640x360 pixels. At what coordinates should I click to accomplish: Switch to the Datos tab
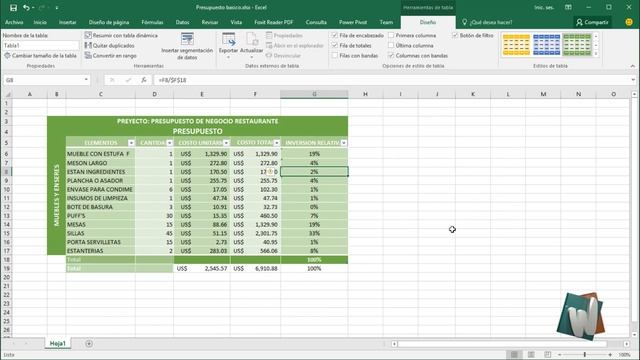(182, 22)
